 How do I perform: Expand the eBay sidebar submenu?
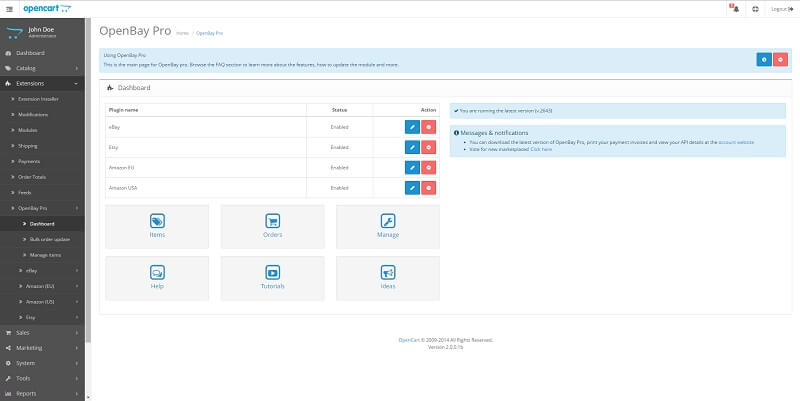click(x=42, y=270)
